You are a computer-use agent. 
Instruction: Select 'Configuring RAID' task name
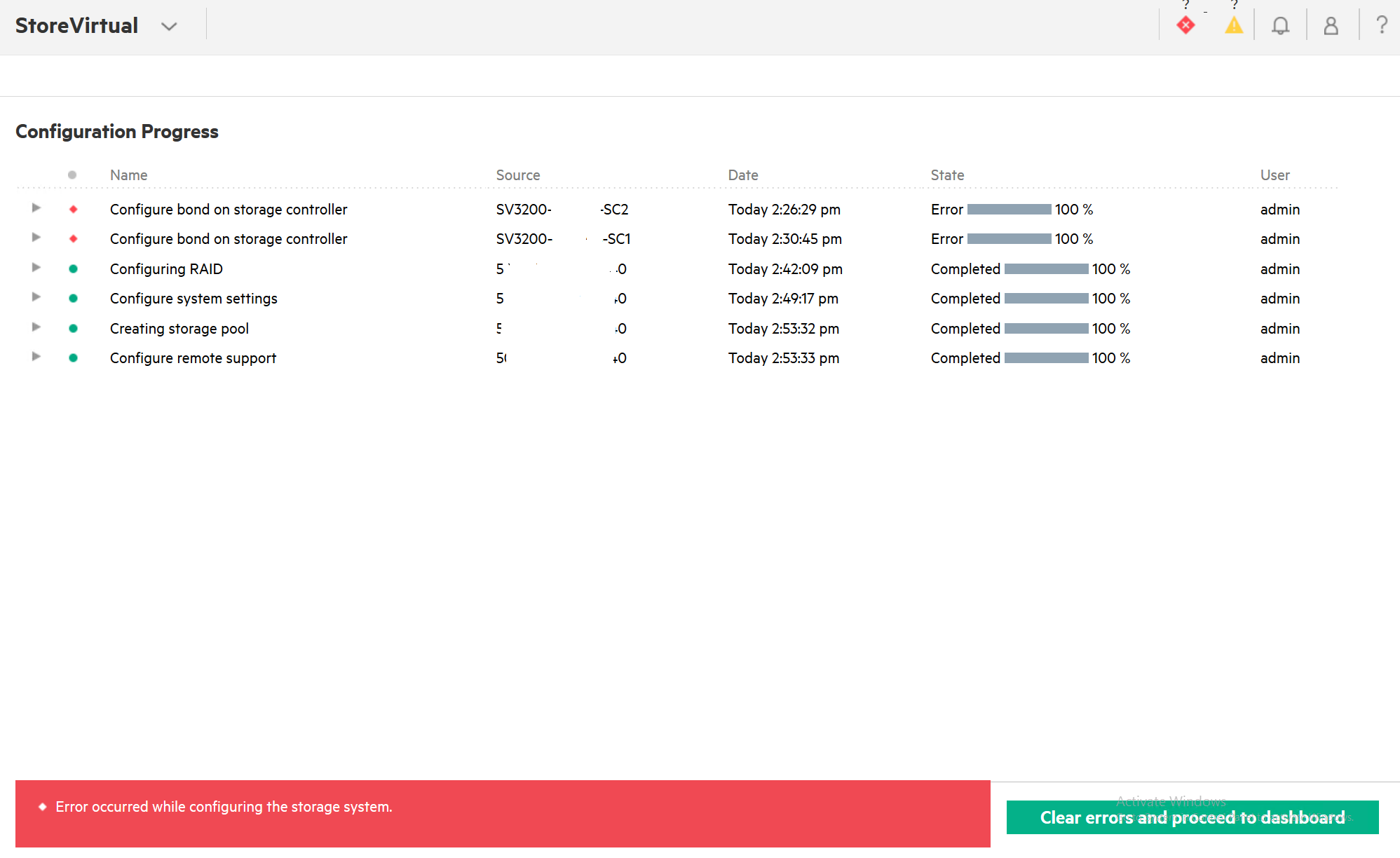coord(166,269)
